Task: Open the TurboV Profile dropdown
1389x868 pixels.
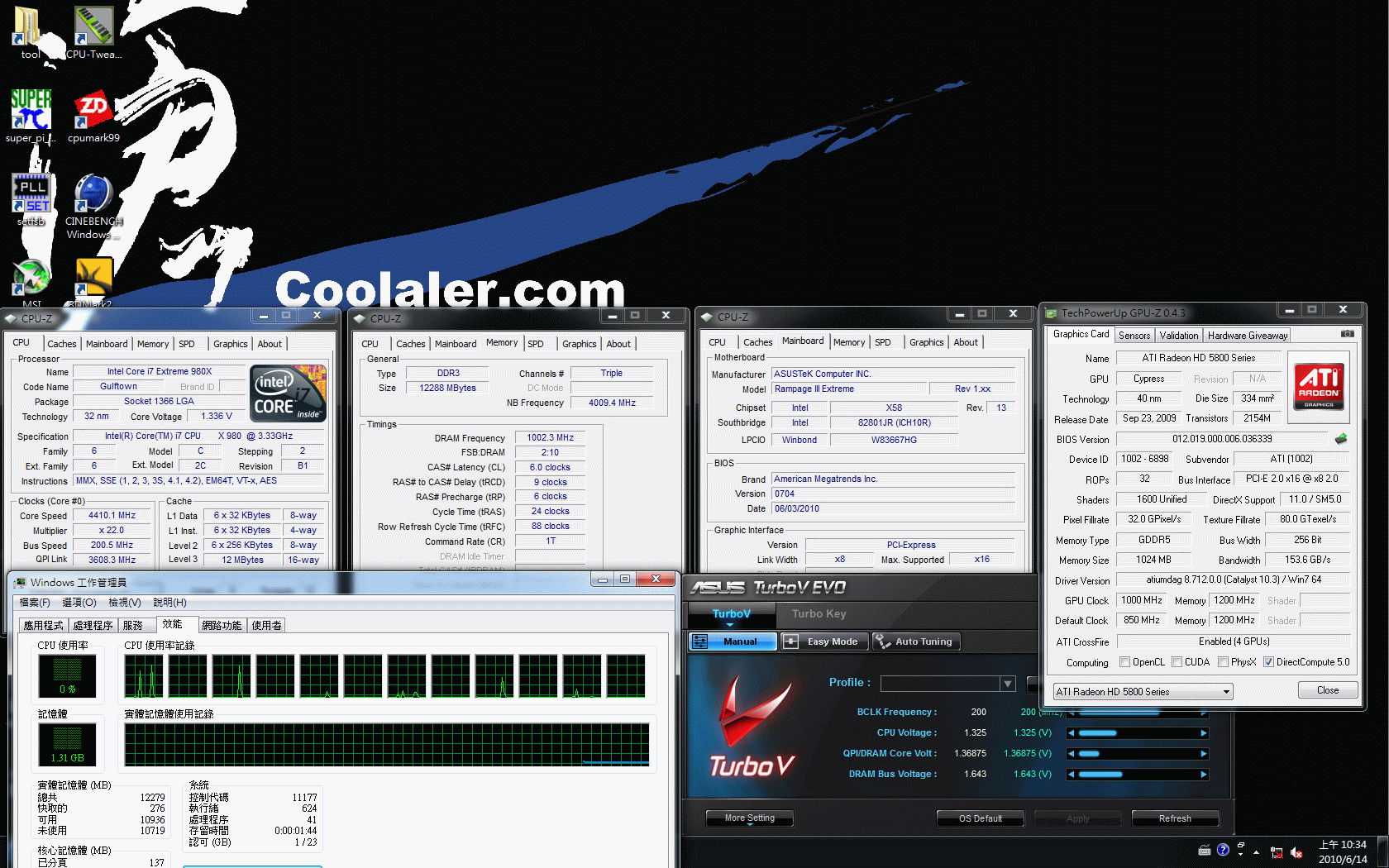Action: pos(1007,684)
